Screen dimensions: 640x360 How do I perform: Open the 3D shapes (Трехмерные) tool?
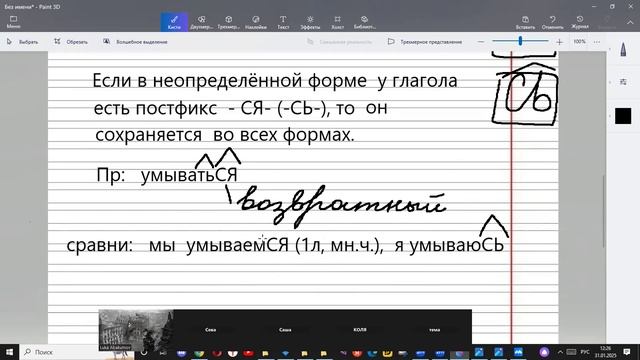point(229,22)
